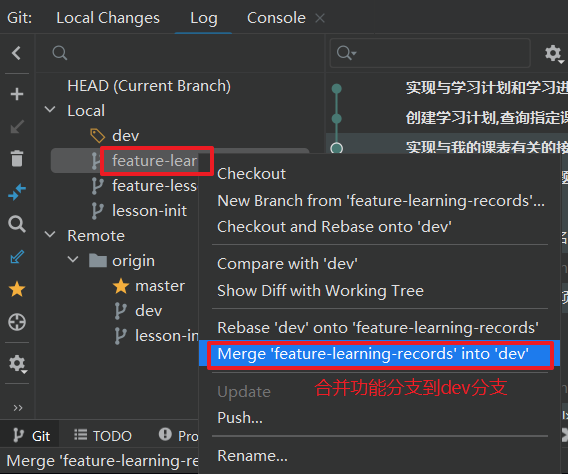Click the origin folder icon
The height and width of the screenshot is (474, 568).
point(98,260)
